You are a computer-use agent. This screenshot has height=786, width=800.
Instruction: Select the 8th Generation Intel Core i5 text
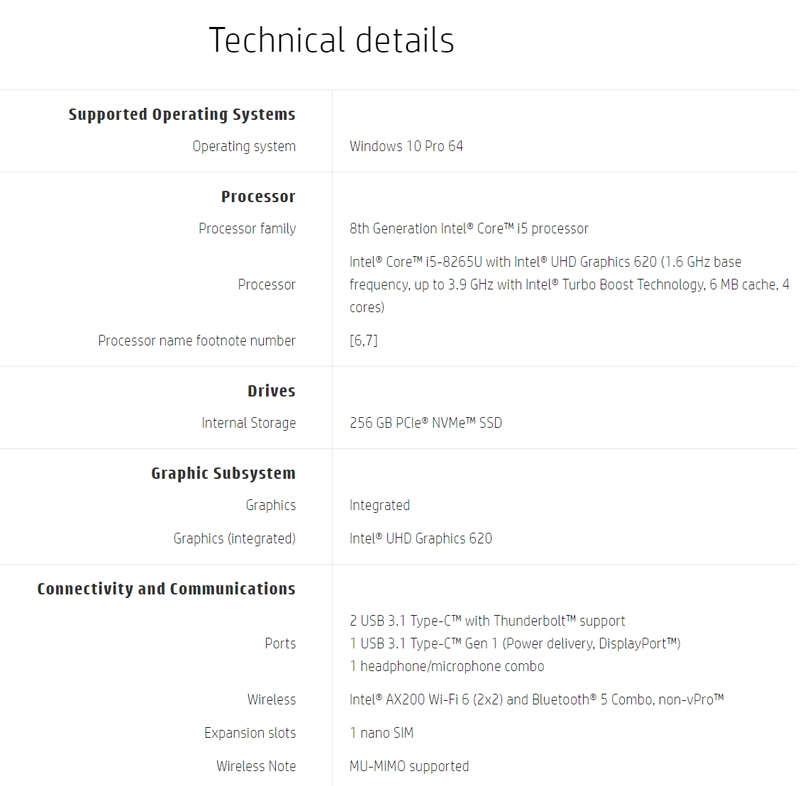(469, 228)
